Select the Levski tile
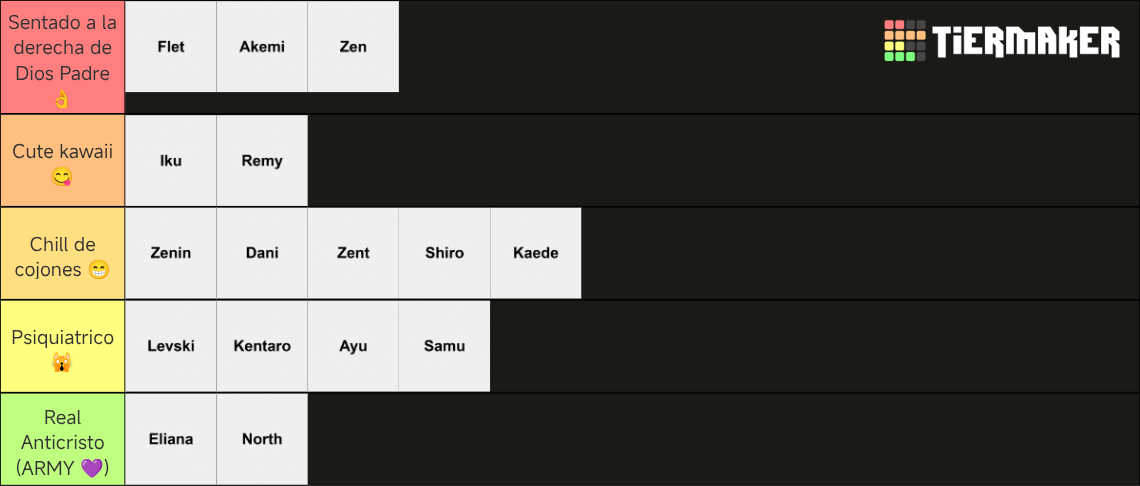This screenshot has height=486, width=1140. click(171, 346)
